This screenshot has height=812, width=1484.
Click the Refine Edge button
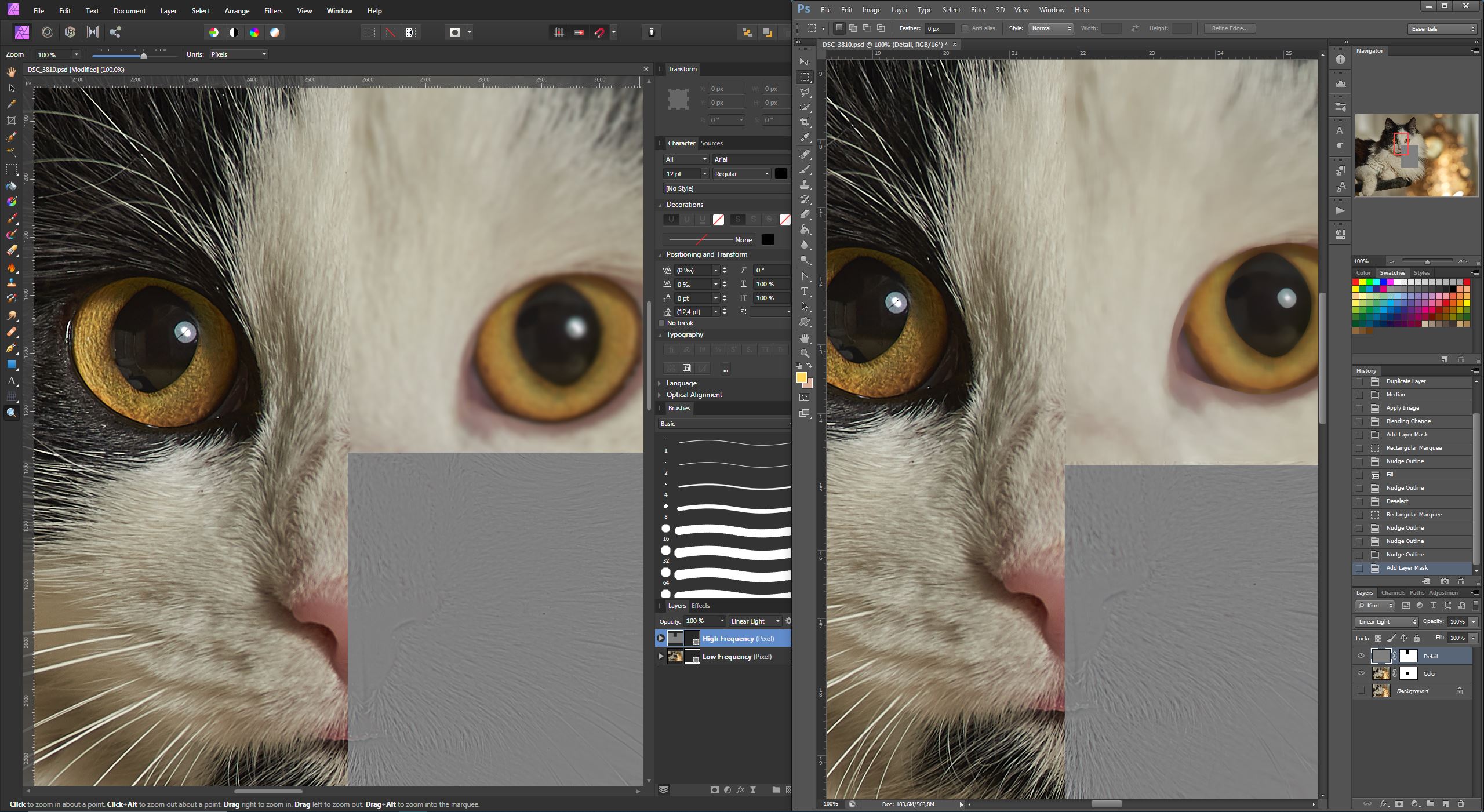(x=1230, y=28)
